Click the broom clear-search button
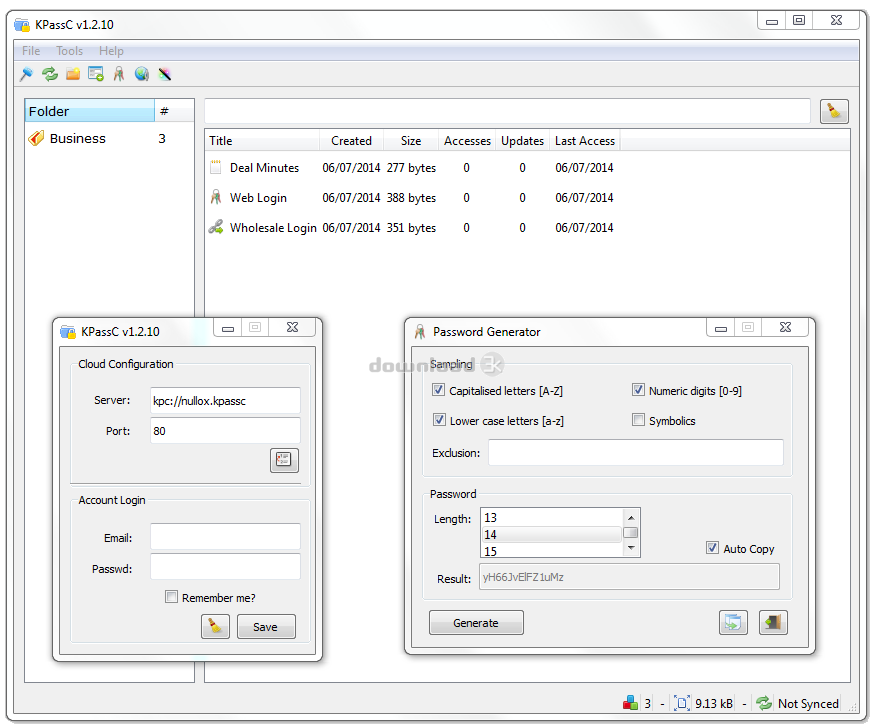The image size is (875, 728). [x=834, y=111]
